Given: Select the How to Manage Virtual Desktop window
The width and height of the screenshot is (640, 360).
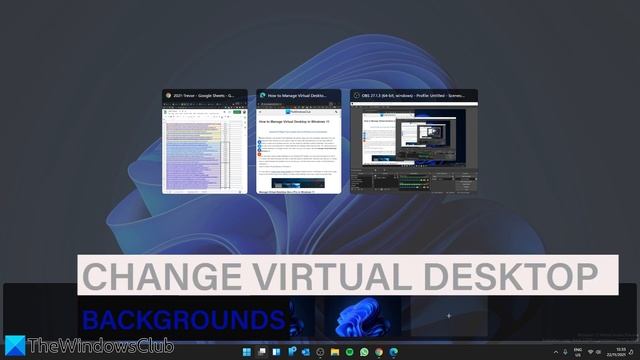Looking at the screenshot, I should click(299, 142).
